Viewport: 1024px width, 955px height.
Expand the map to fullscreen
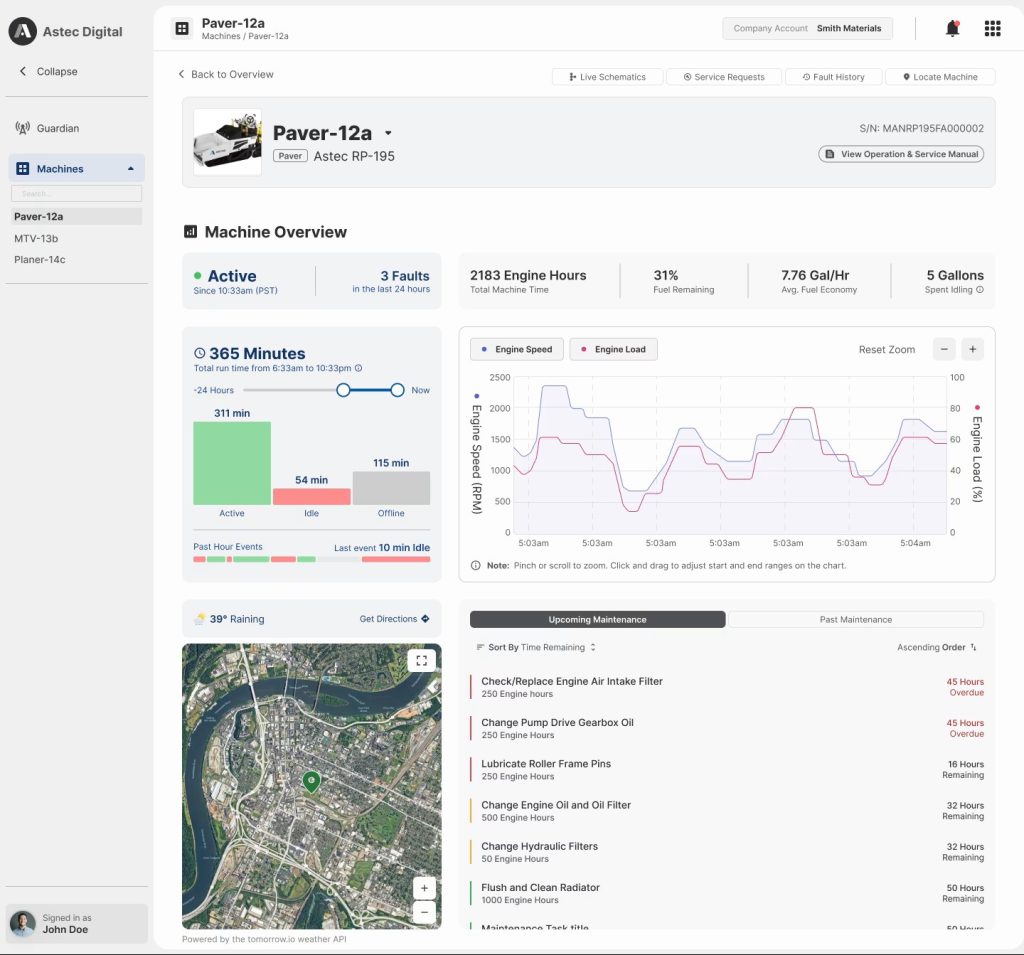click(x=421, y=660)
